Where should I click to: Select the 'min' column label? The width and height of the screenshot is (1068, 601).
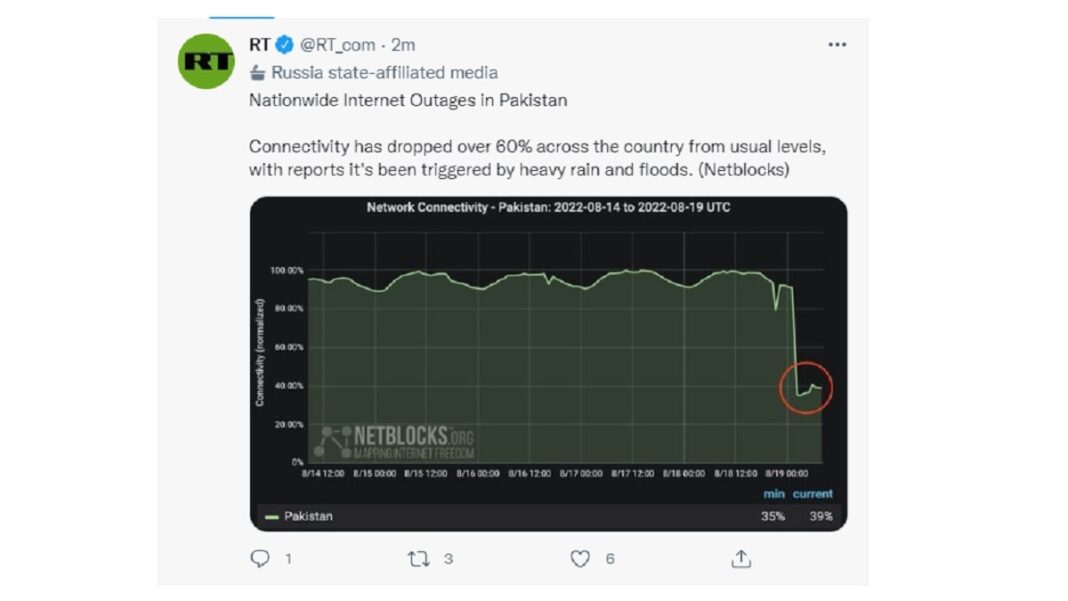(772, 493)
